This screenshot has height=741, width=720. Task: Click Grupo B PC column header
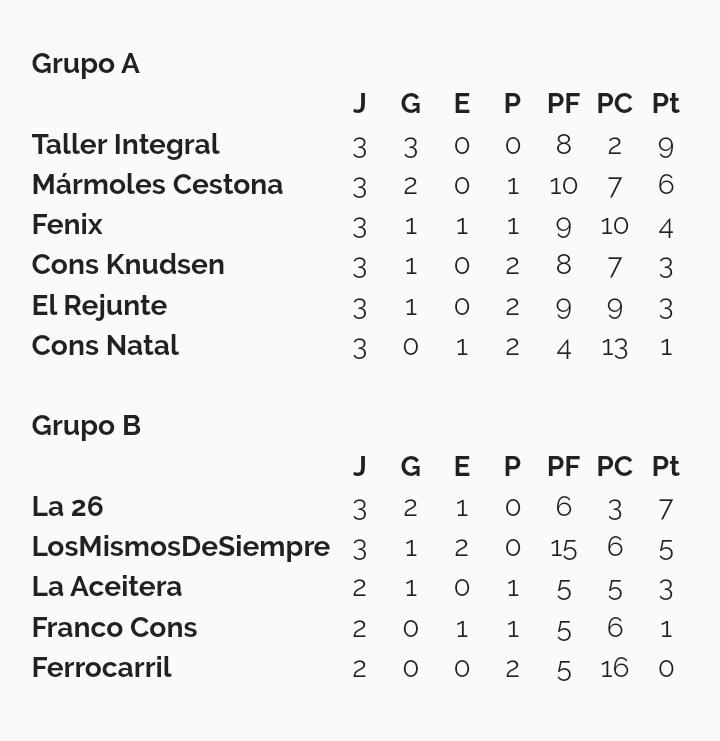click(615, 467)
